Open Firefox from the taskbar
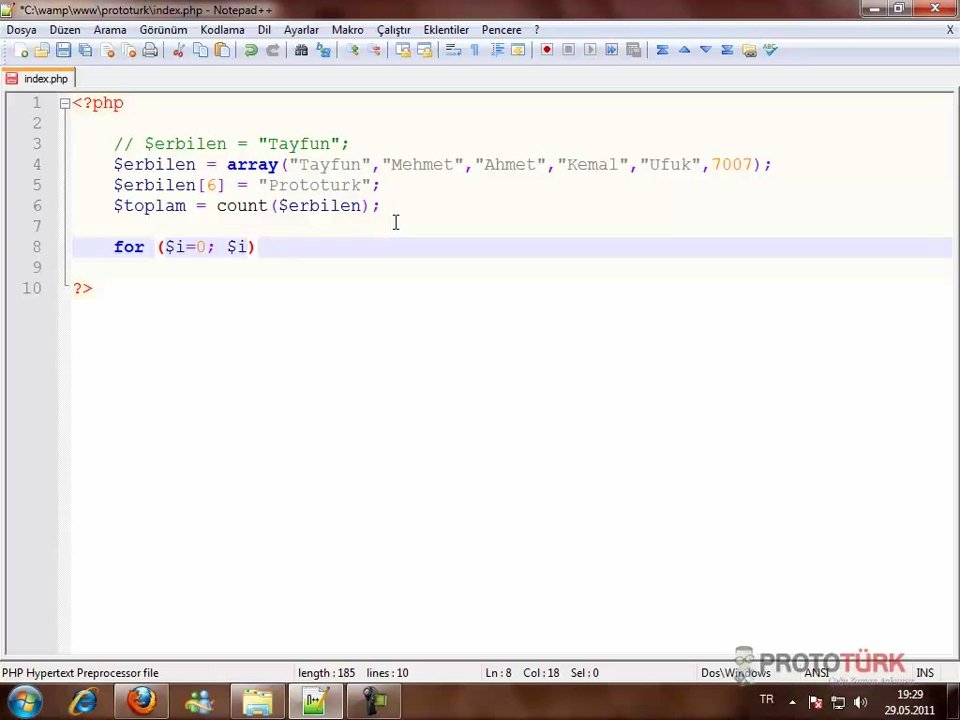The width and height of the screenshot is (960, 720). pyautogui.click(x=141, y=702)
